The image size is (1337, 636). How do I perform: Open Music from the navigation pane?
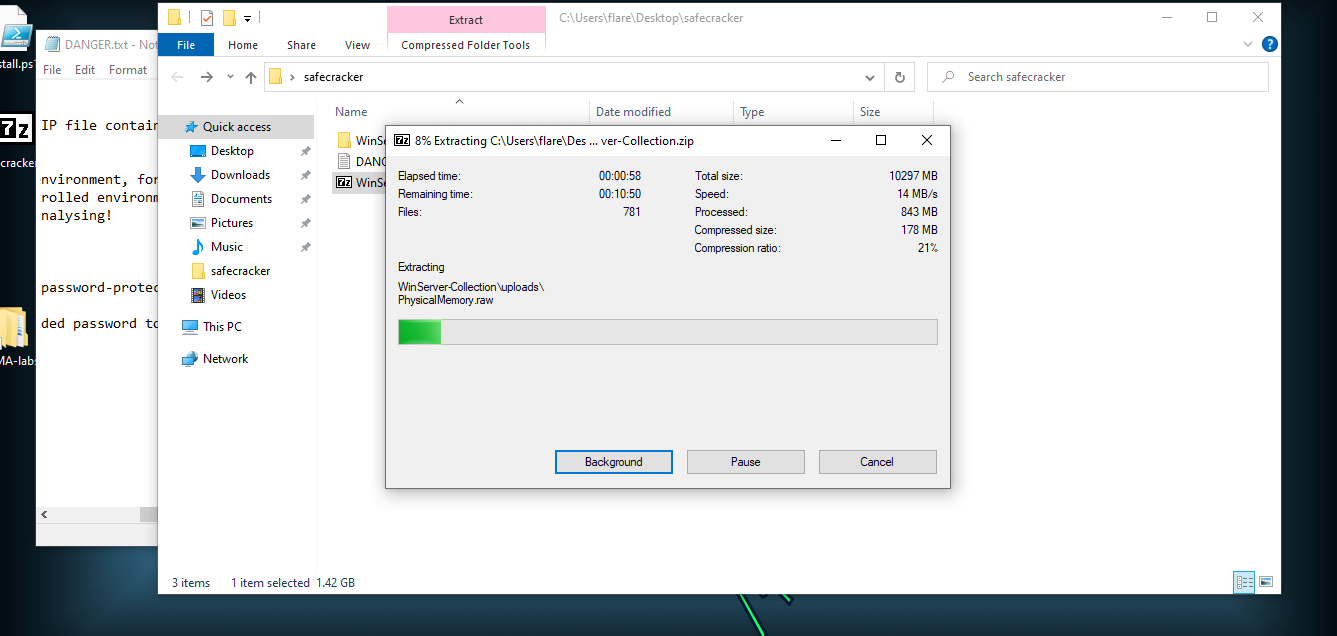pos(227,247)
